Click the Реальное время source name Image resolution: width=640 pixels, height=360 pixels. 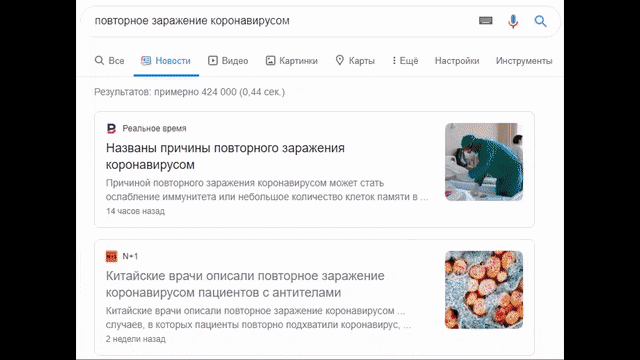[154, 129]
